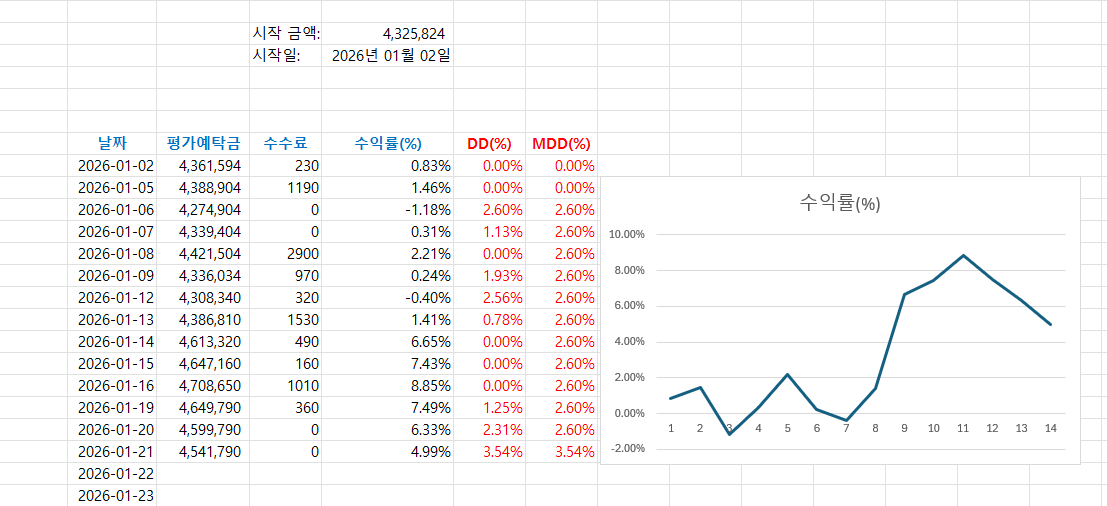Click the -2.00% axis label in chart
This screenshot has height=506, width=1107.
[x=627, y=448]
